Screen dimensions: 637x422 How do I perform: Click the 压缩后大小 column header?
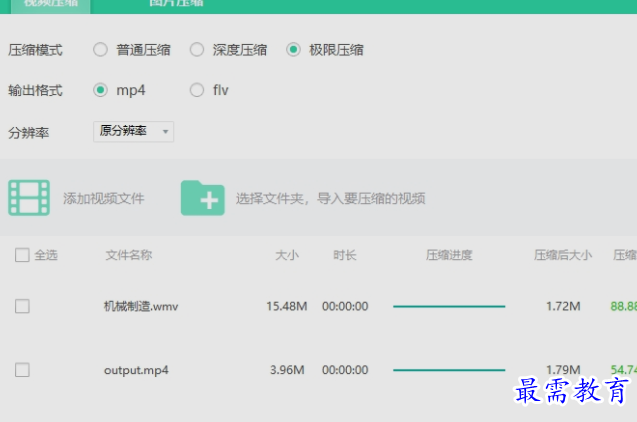[563, 255]
